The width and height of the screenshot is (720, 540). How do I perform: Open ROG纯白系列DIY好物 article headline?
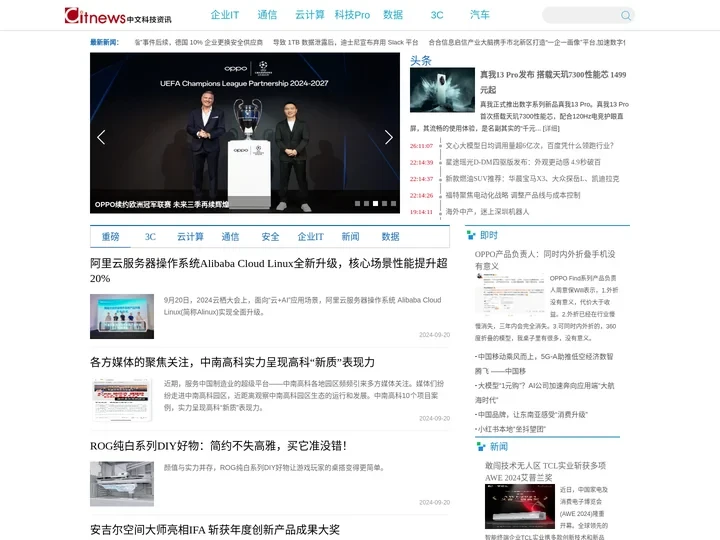218,446
